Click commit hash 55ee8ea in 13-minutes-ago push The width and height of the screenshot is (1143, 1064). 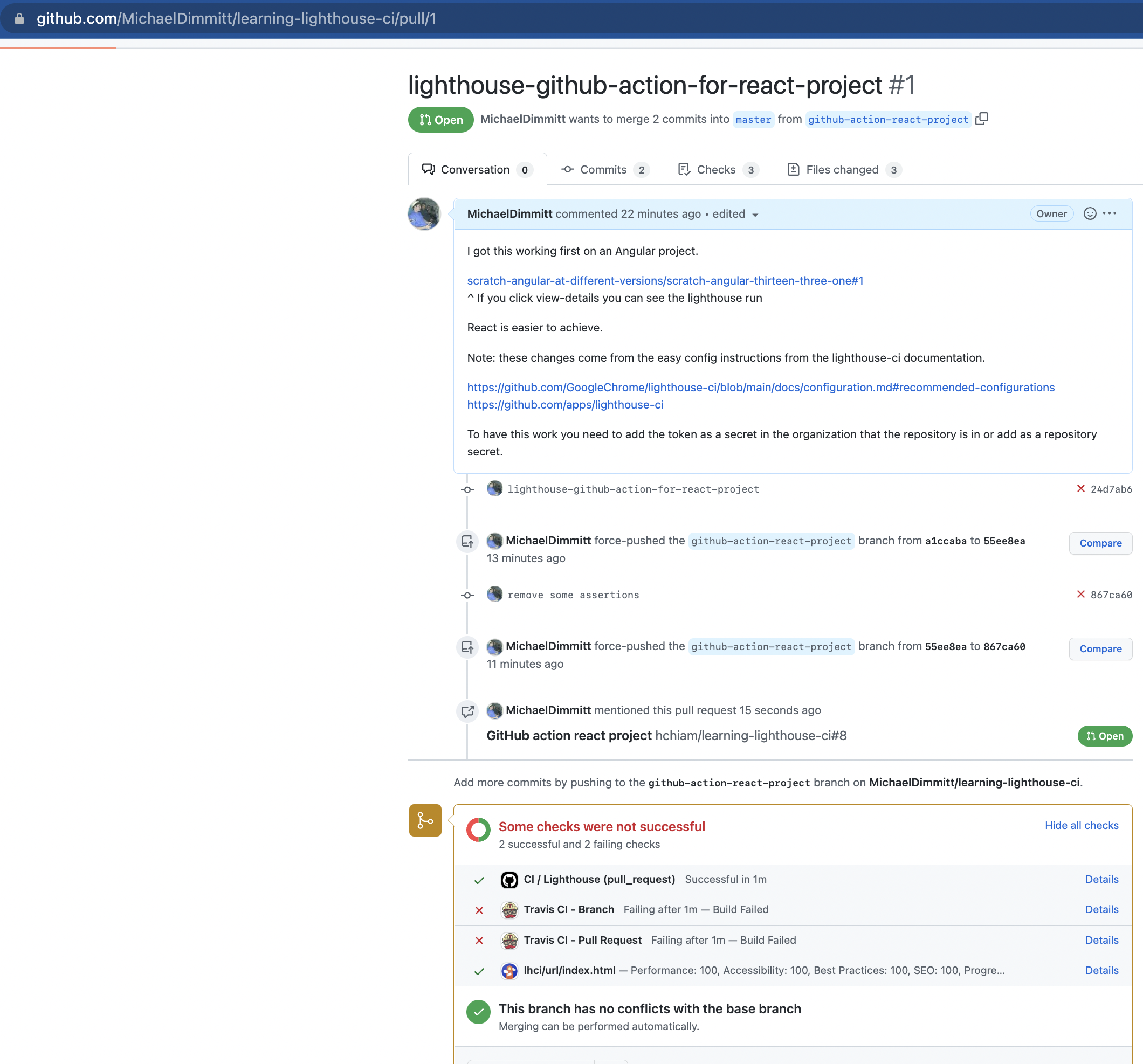tap(1004, 541)
